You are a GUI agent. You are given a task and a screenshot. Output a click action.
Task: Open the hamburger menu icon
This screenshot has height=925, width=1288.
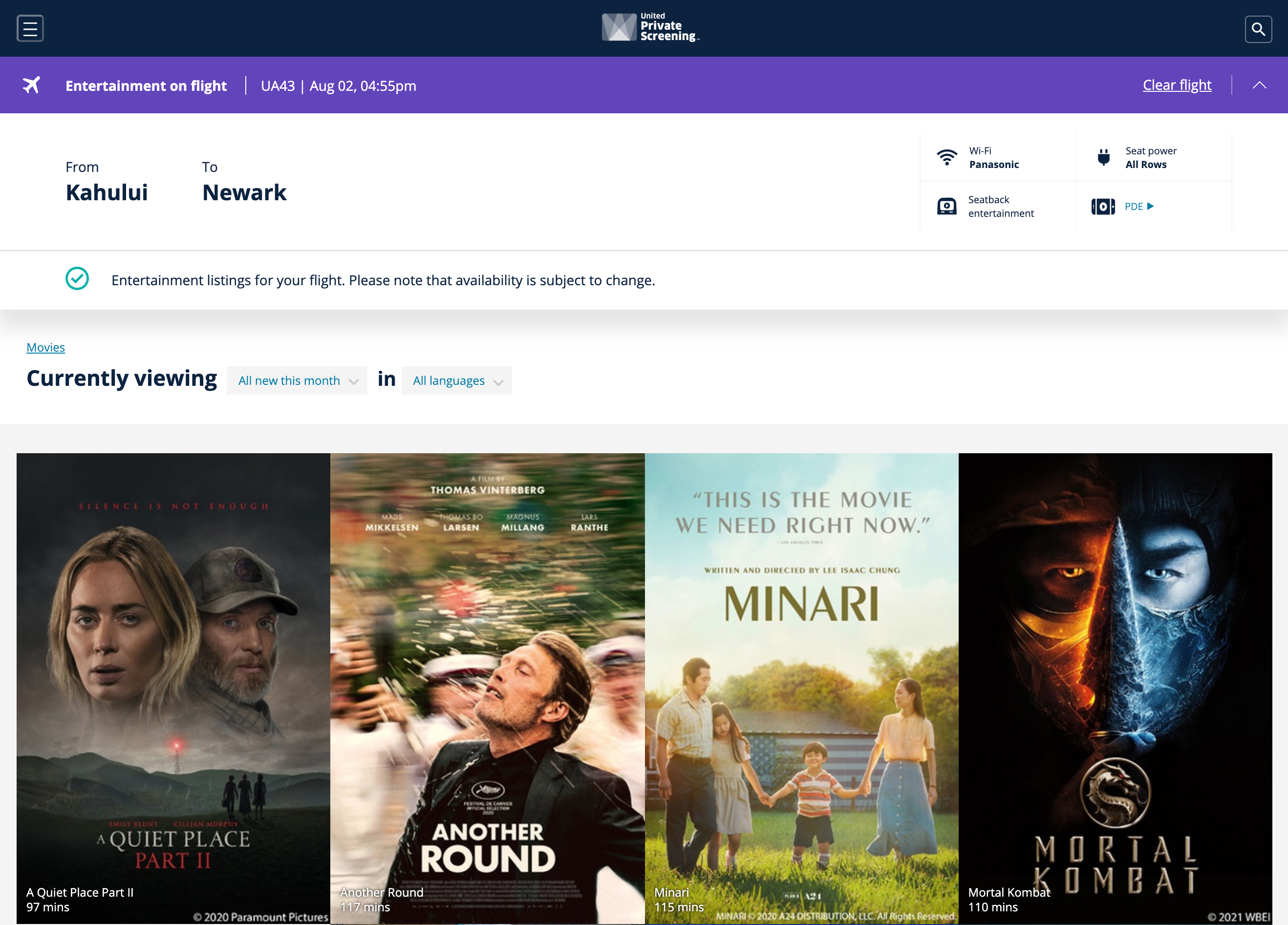30,28
